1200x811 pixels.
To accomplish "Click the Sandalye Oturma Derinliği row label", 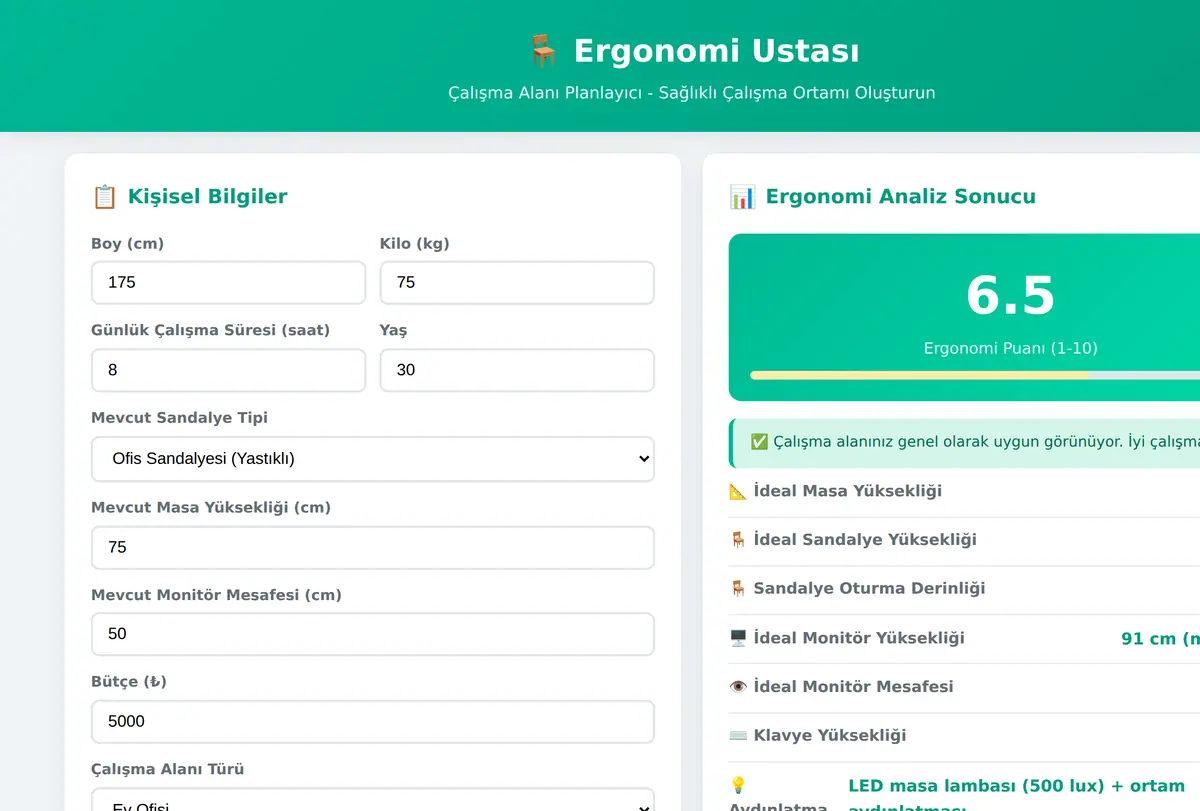I will pos(869,589).
